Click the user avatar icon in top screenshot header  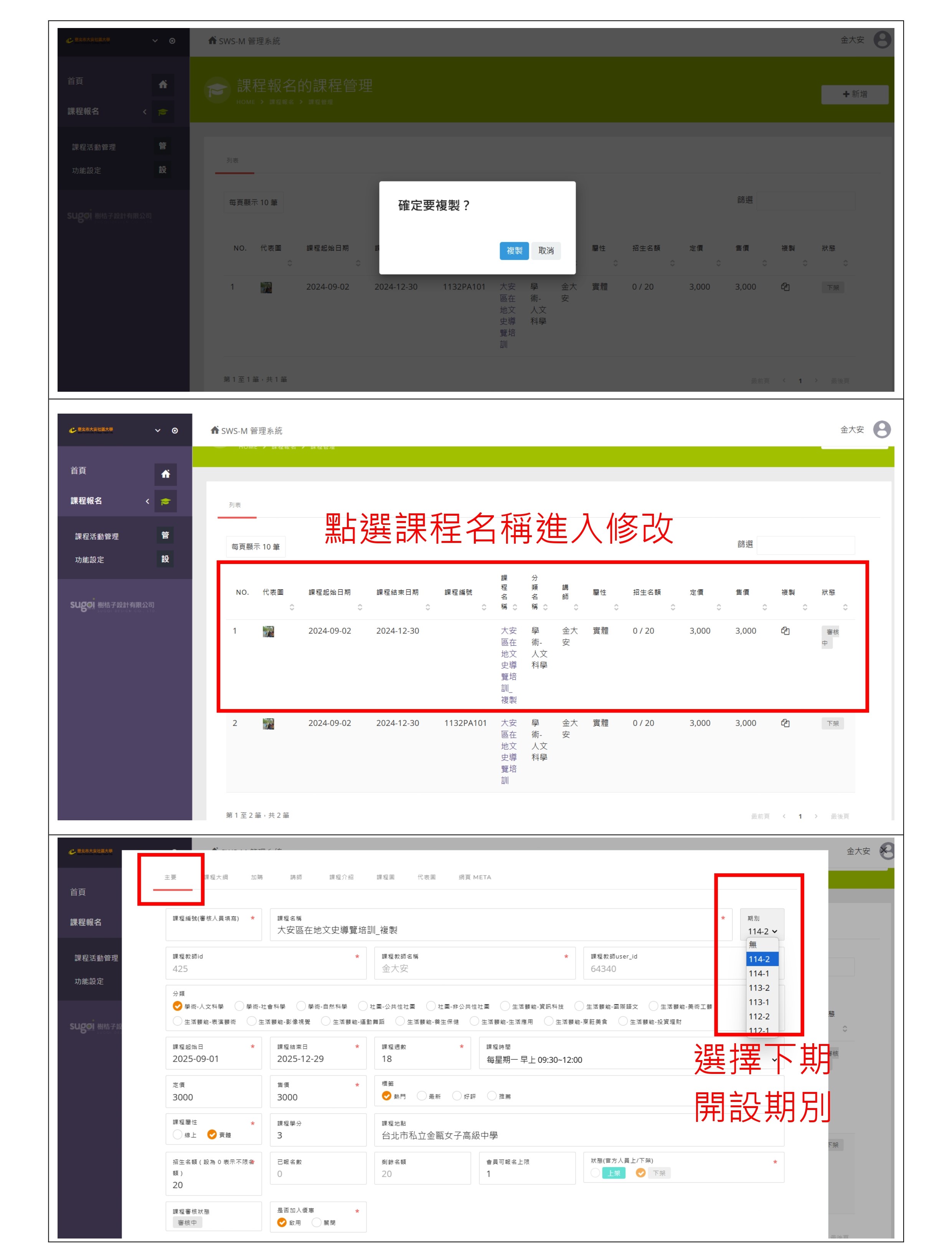pyautogui.click(x=882, y=40)
